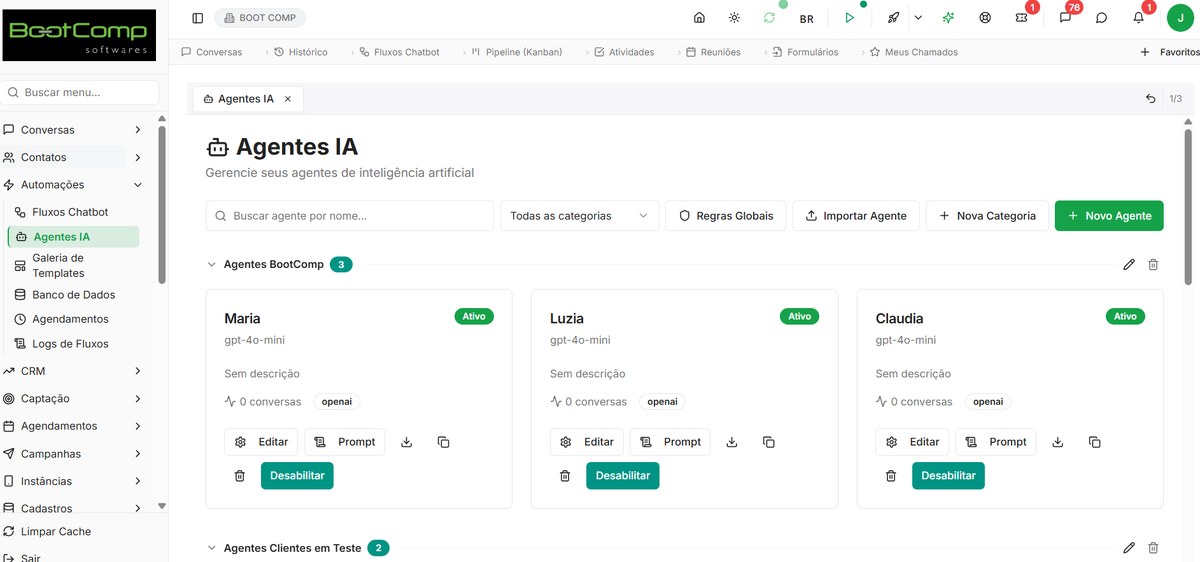
Task: Open the Meus Chamados shortcut
Action: click(913, 52)
